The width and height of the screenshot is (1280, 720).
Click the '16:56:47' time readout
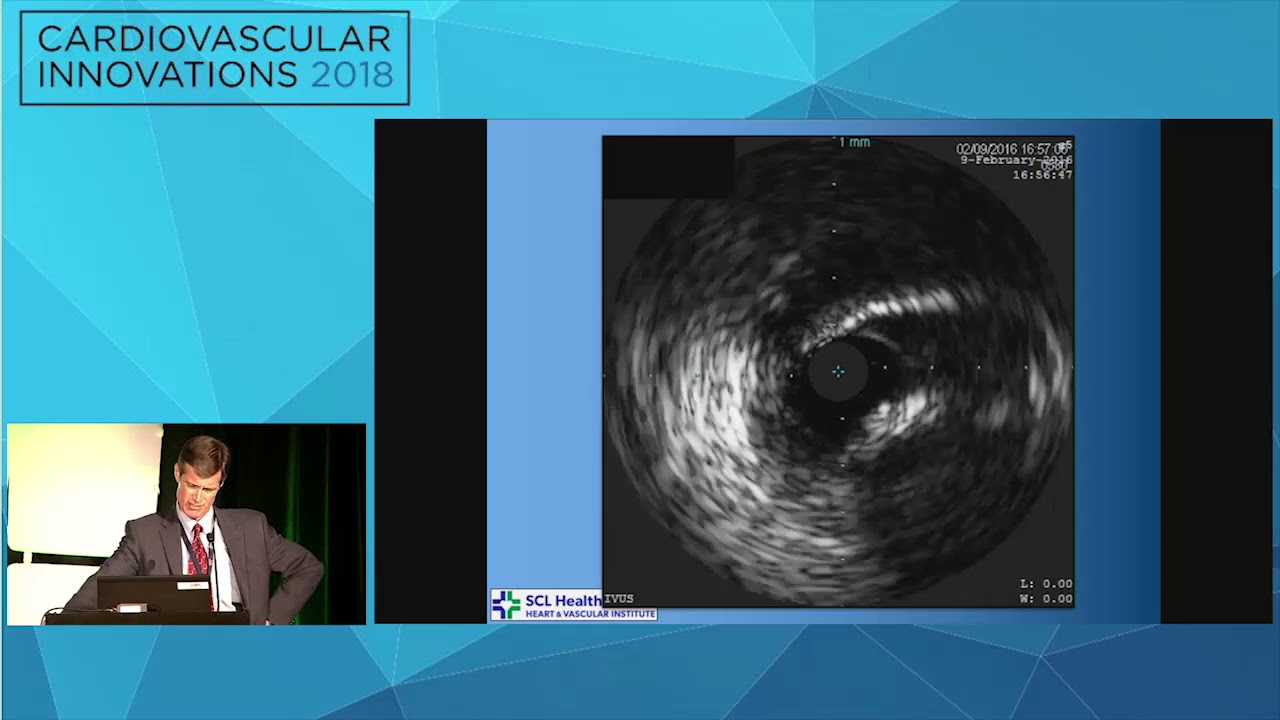1042,175
